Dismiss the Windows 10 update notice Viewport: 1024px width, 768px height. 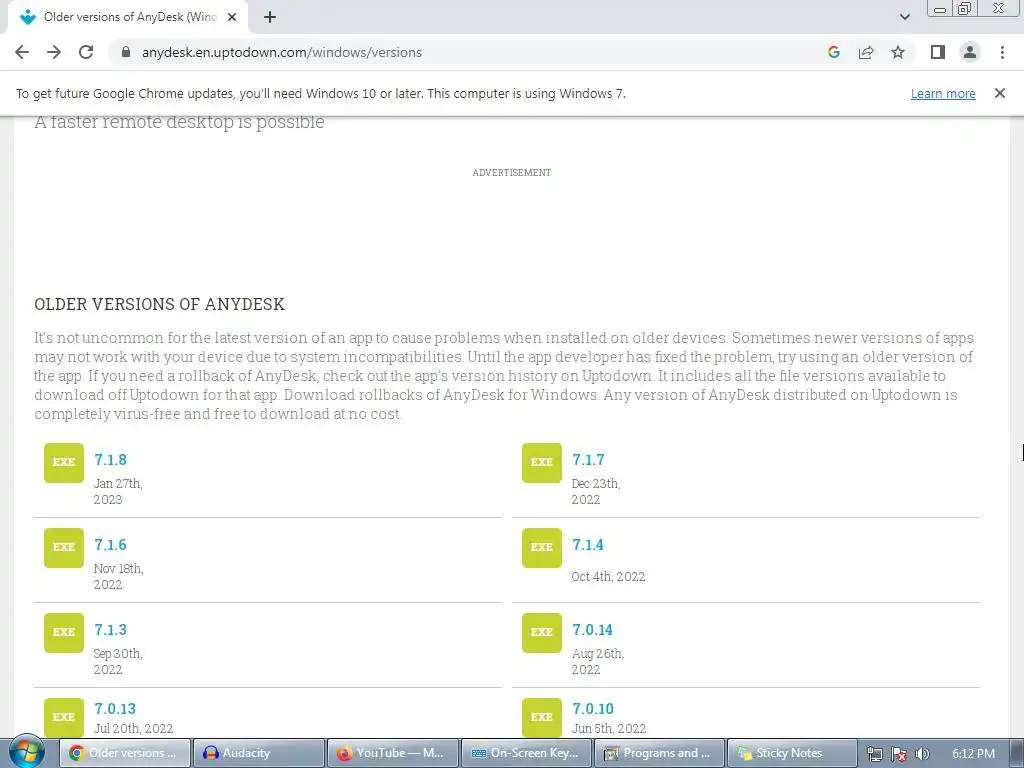point(1000,93)
